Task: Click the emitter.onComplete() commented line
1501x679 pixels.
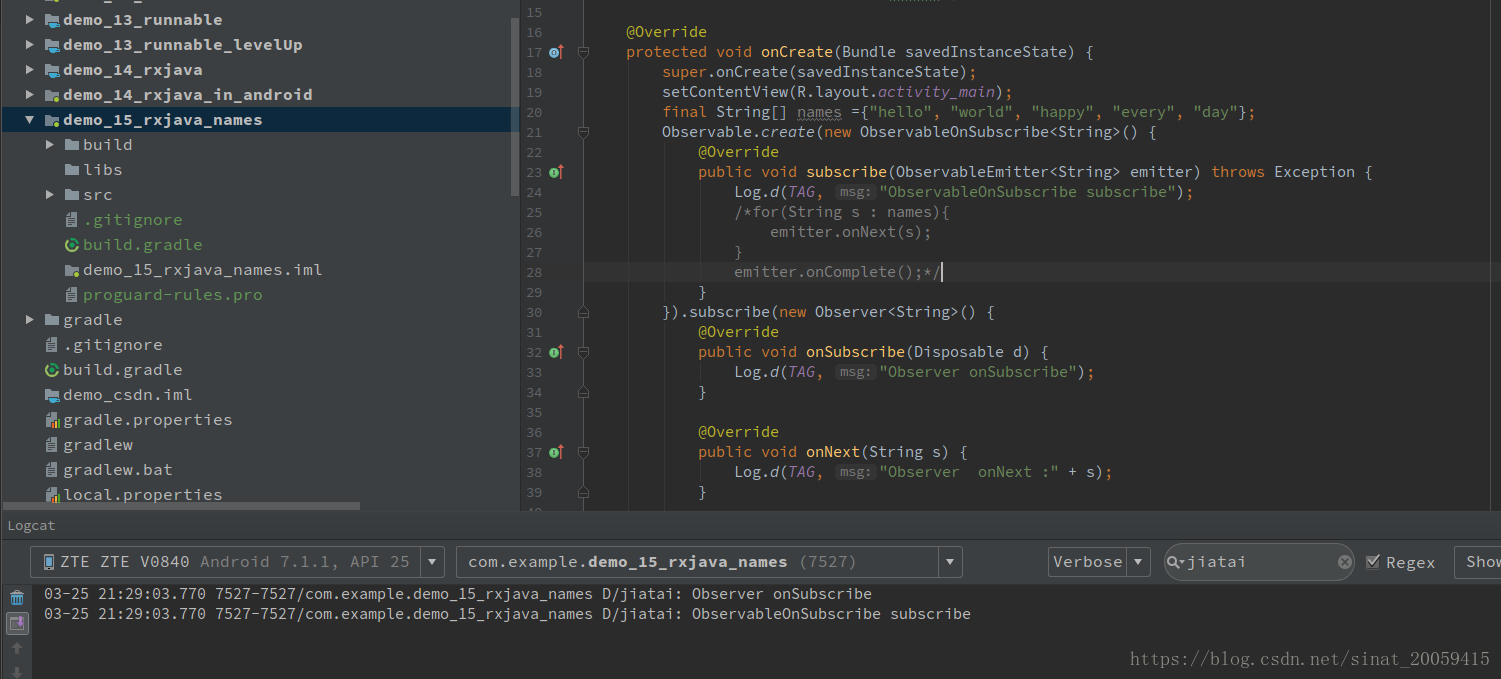Action: 838,272
